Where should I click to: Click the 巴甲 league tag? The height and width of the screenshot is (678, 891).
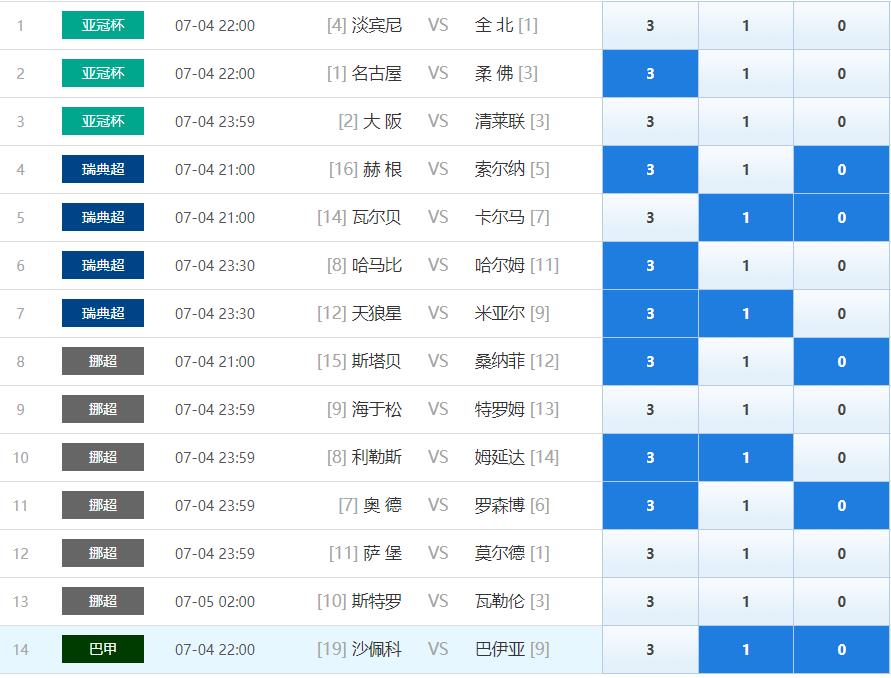click(x=103, y=649)
